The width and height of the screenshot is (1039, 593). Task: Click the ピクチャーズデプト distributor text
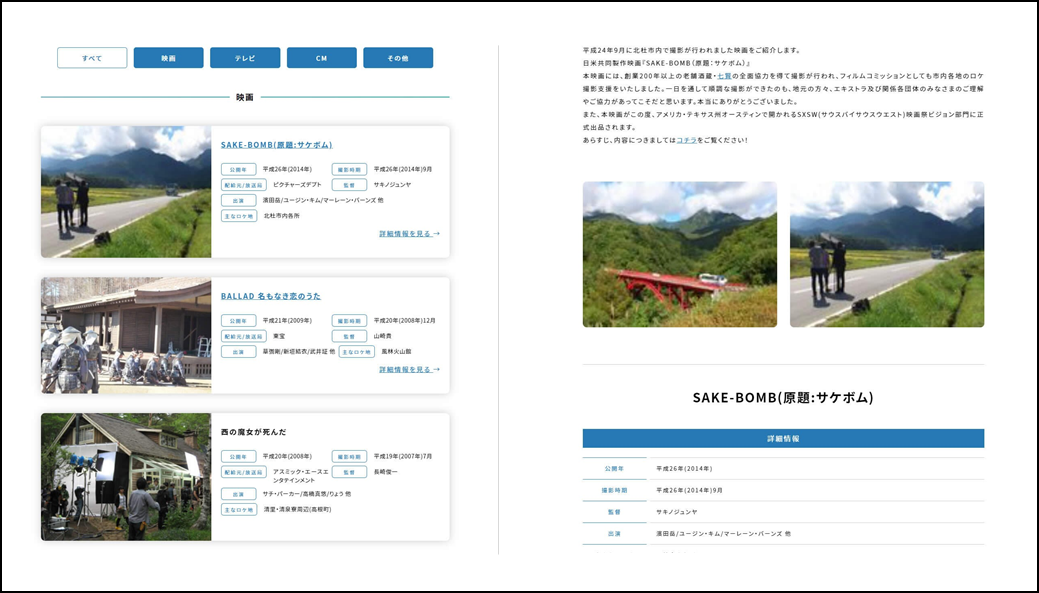pos(298,185)
